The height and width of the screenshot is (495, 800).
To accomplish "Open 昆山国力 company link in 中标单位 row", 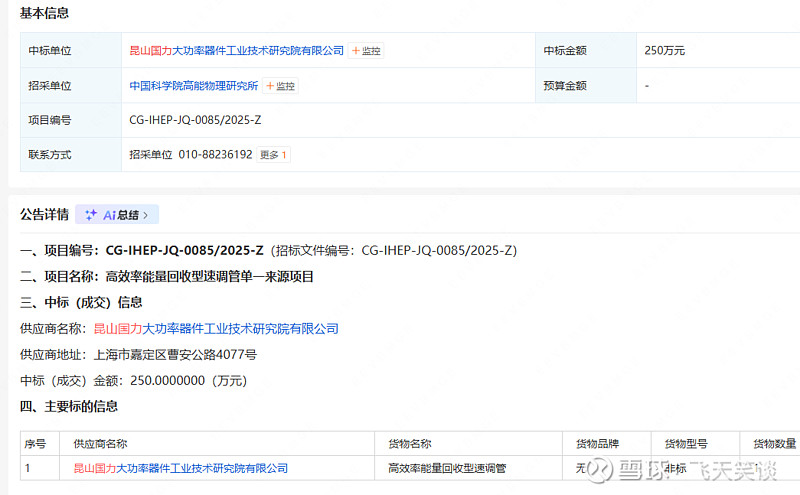I will click(237, 51).
